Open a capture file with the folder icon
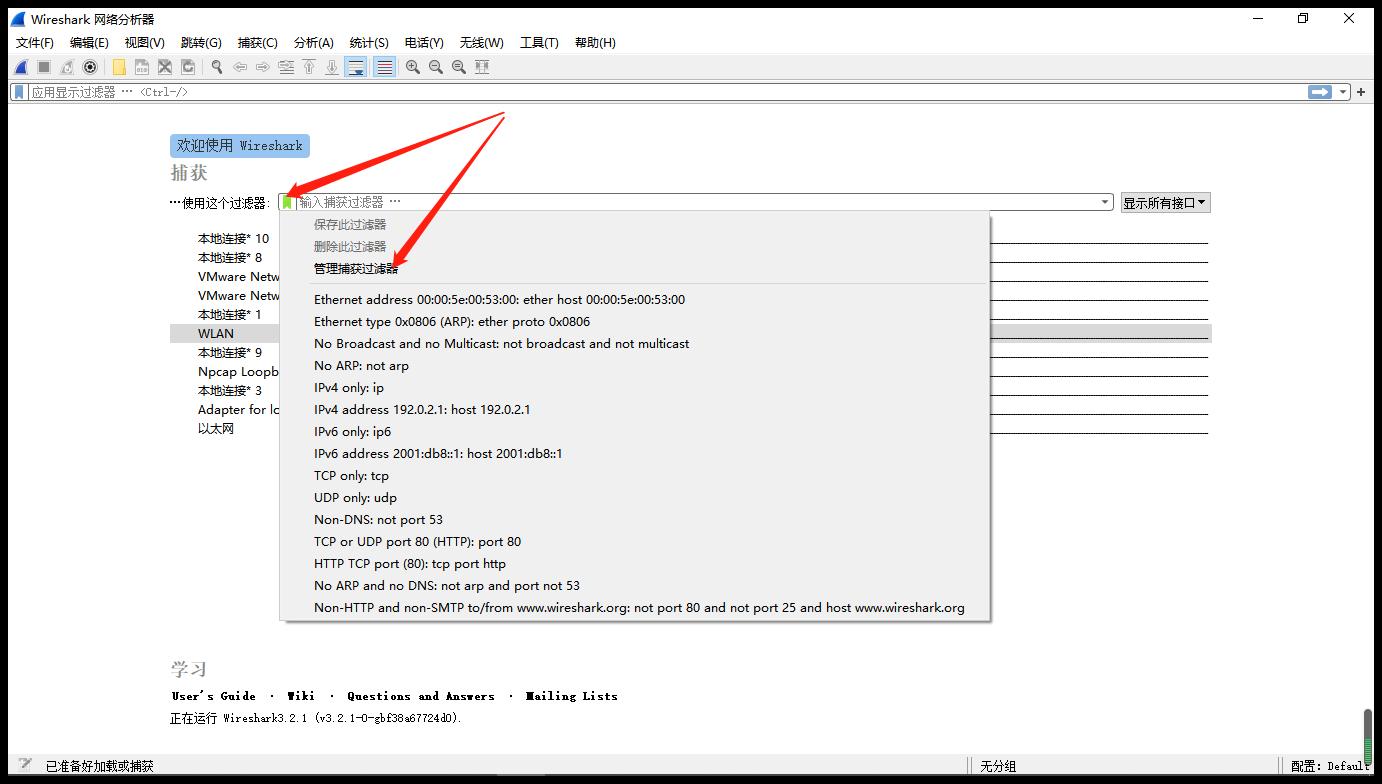This screenshot has width=1382, height=784. (x=119, y=67)
